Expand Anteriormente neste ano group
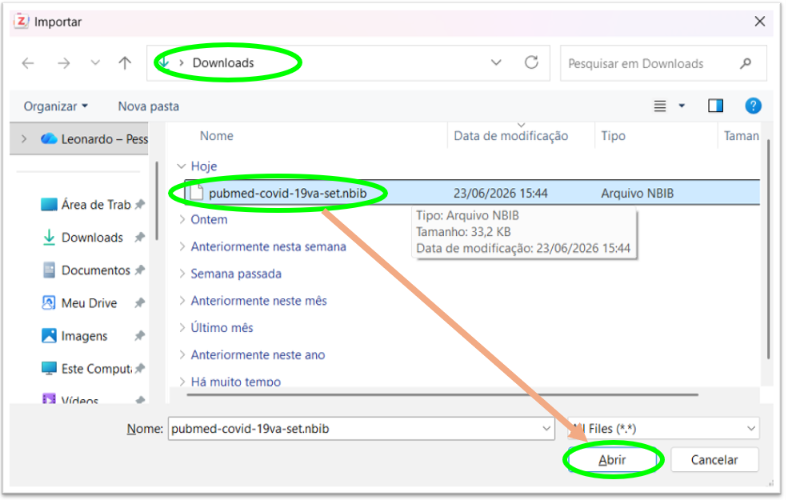 pos(181,355)
